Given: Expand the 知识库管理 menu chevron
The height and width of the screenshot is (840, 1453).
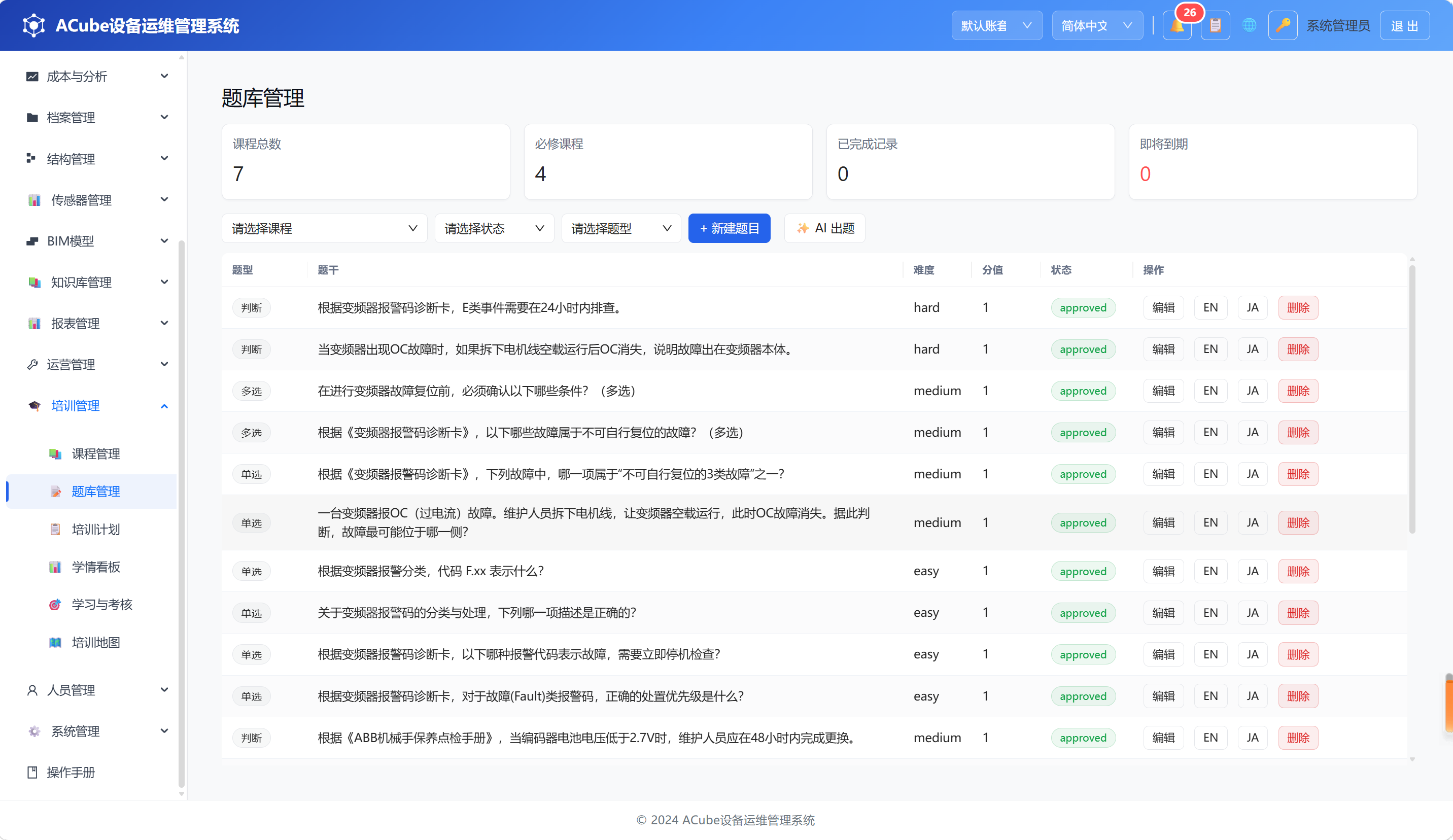Looking at the screenshot, I should [164, 282].
